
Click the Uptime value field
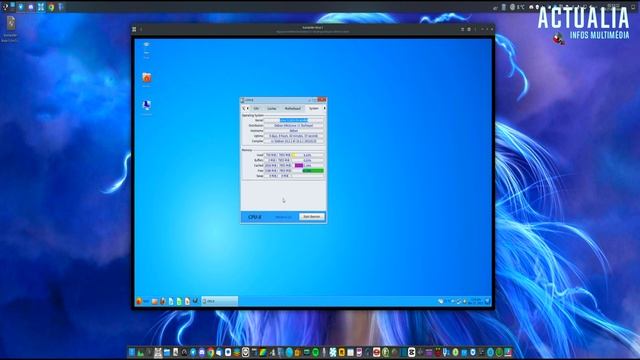click(x=294, y=136)
